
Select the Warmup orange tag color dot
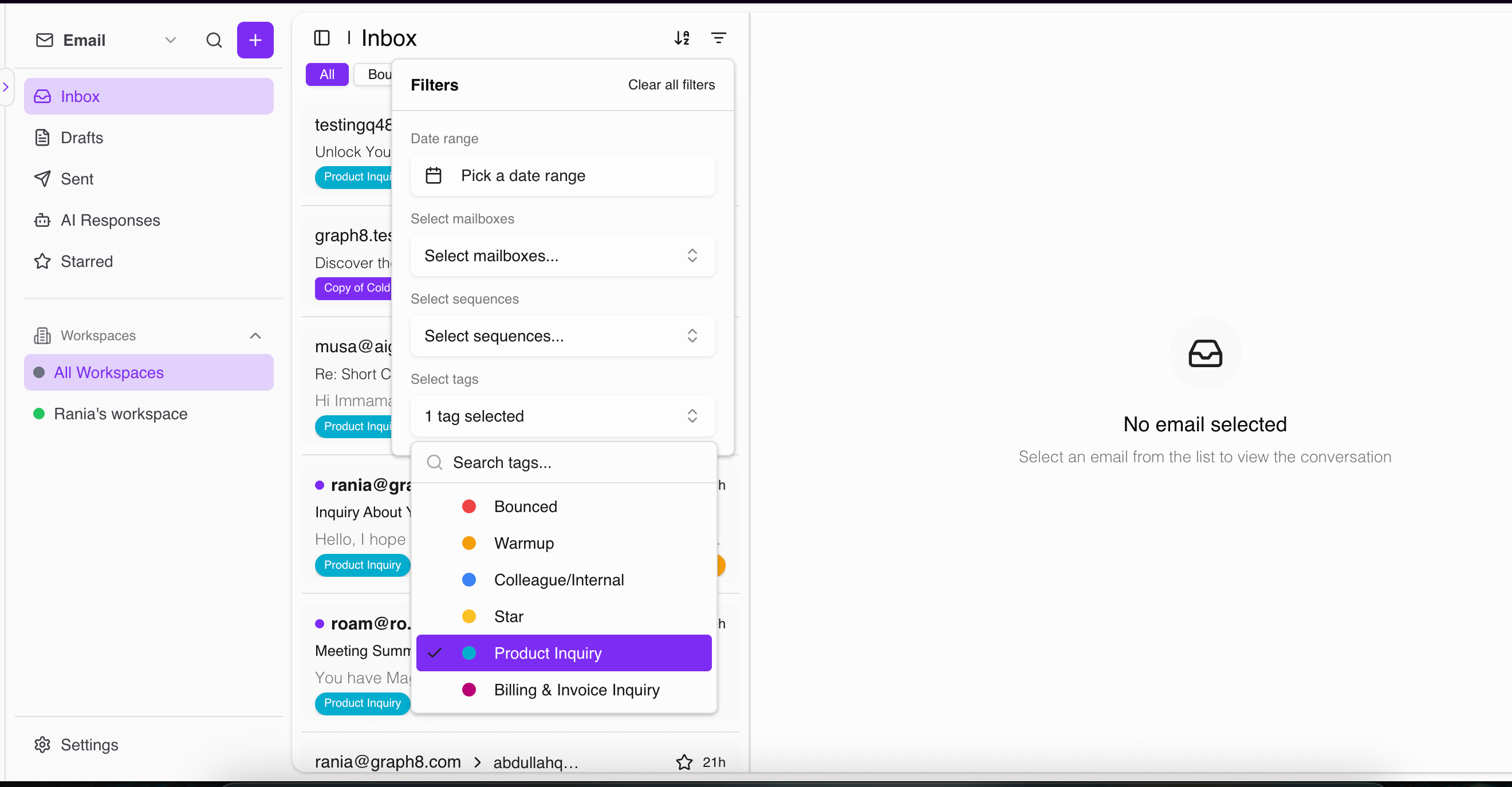[468, 543]
